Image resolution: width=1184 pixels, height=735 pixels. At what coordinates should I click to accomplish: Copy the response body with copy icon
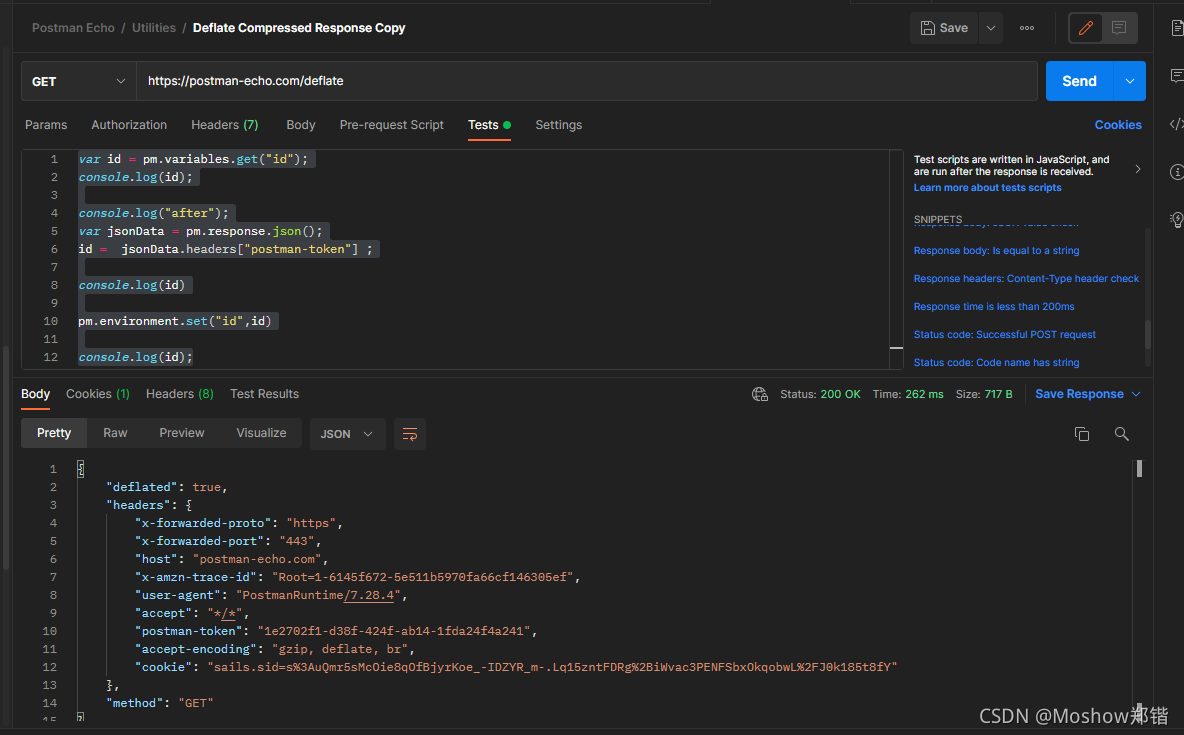click(x=1081, y=434)
